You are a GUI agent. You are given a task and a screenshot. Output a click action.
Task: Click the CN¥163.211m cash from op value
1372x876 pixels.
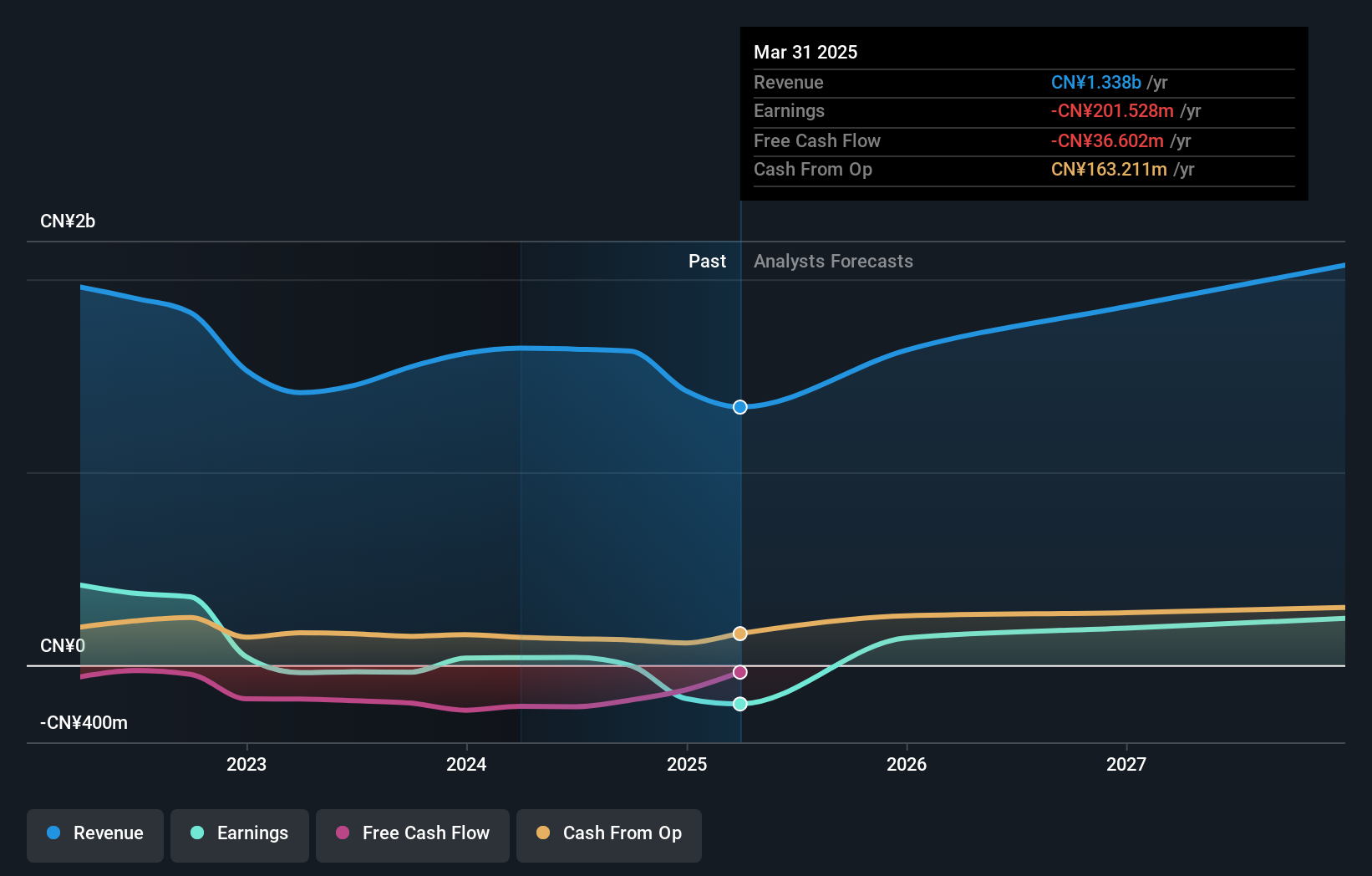point(1109,170)
